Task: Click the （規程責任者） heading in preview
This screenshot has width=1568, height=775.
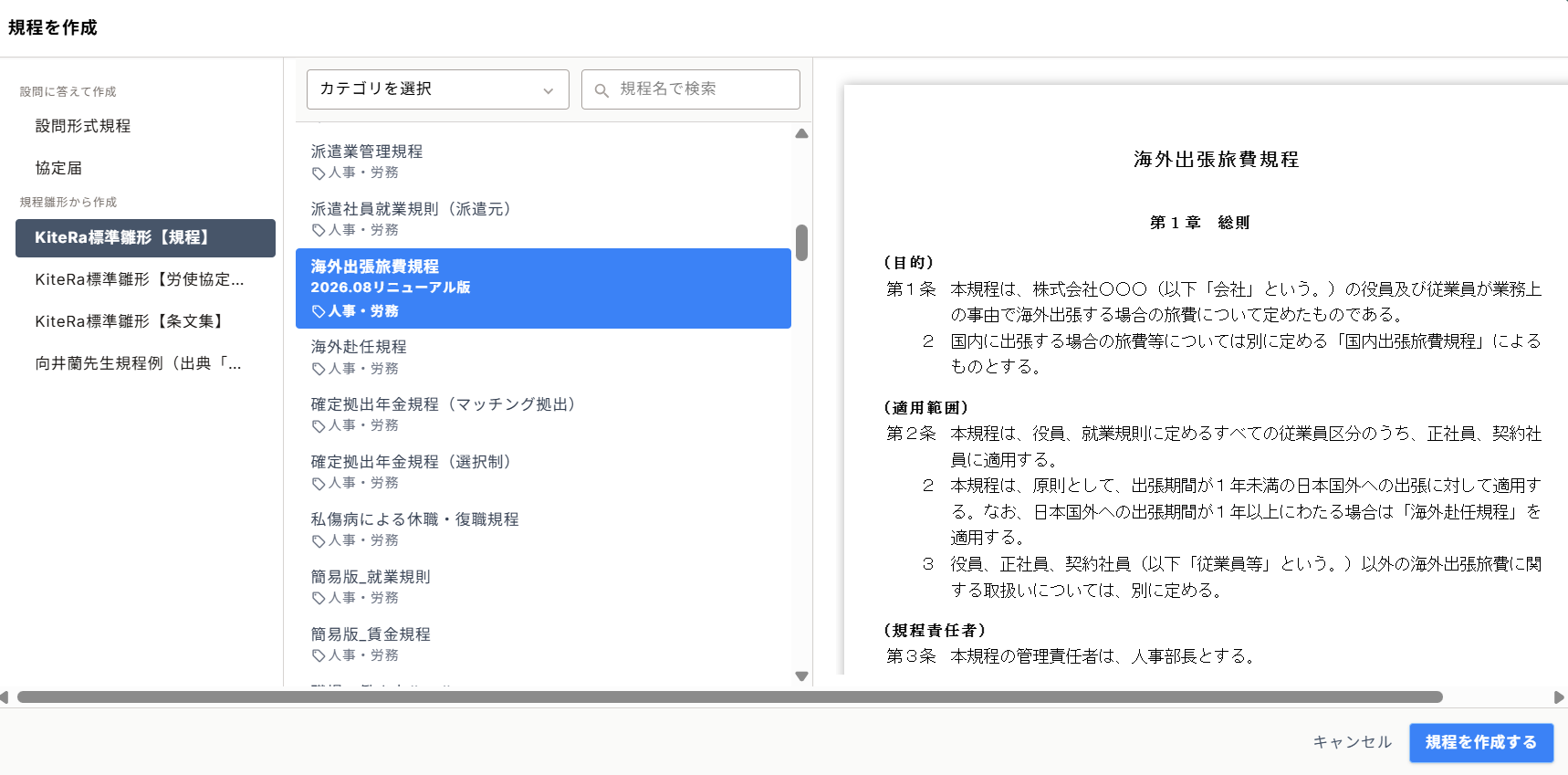Action: 935,631
